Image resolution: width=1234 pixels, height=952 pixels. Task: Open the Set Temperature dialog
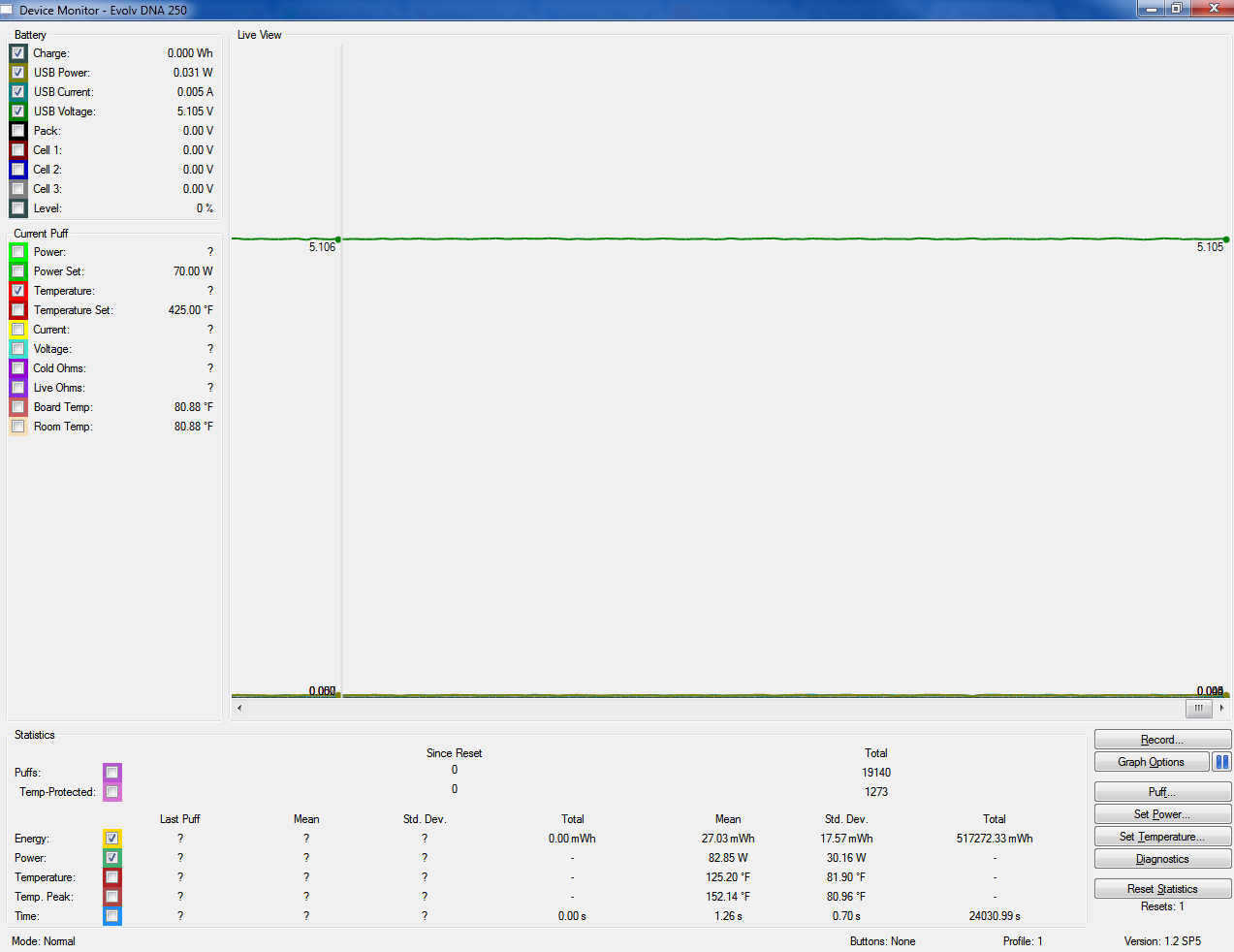[x=1162, y=837]
